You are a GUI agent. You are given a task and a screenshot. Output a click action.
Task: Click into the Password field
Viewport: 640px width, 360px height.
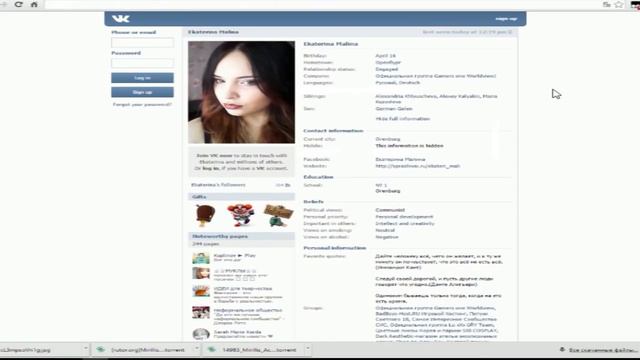point(142,63)
